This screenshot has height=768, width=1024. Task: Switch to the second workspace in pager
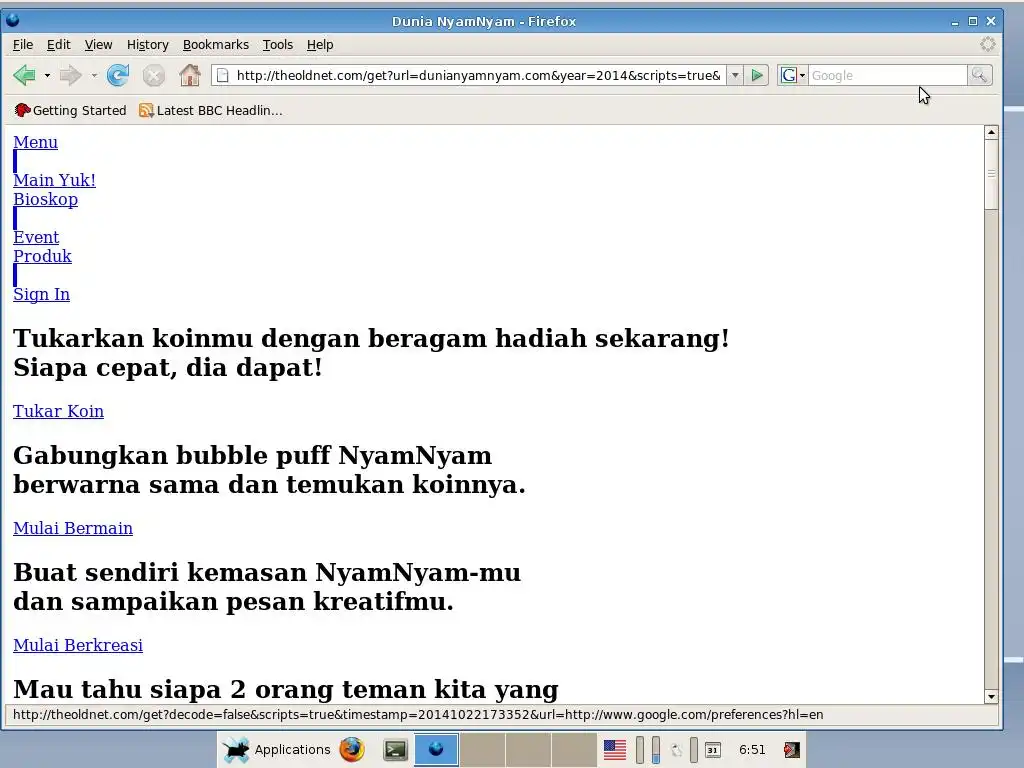[x=482, y=750]
